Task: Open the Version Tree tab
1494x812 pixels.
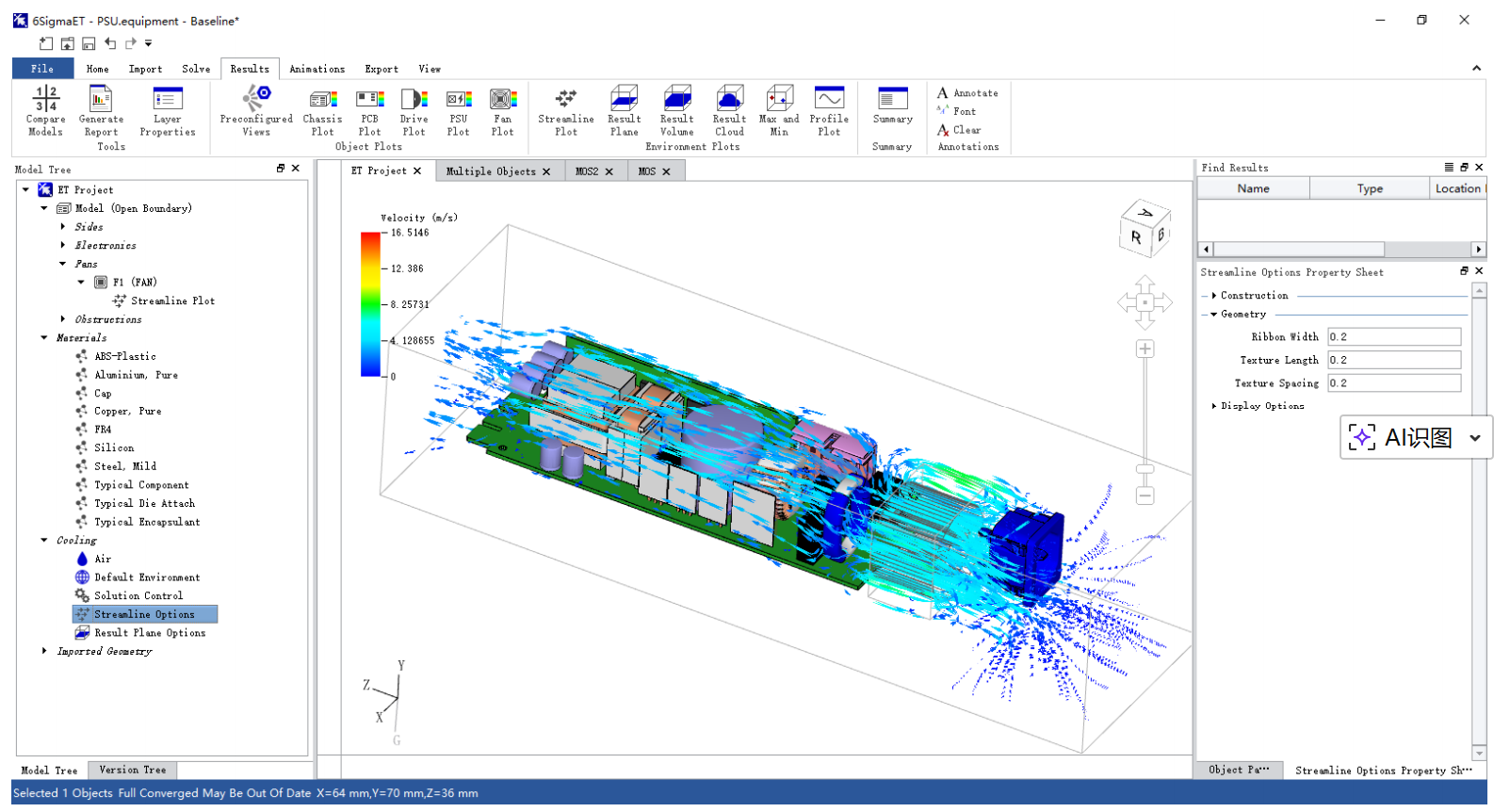Action: 132,770
